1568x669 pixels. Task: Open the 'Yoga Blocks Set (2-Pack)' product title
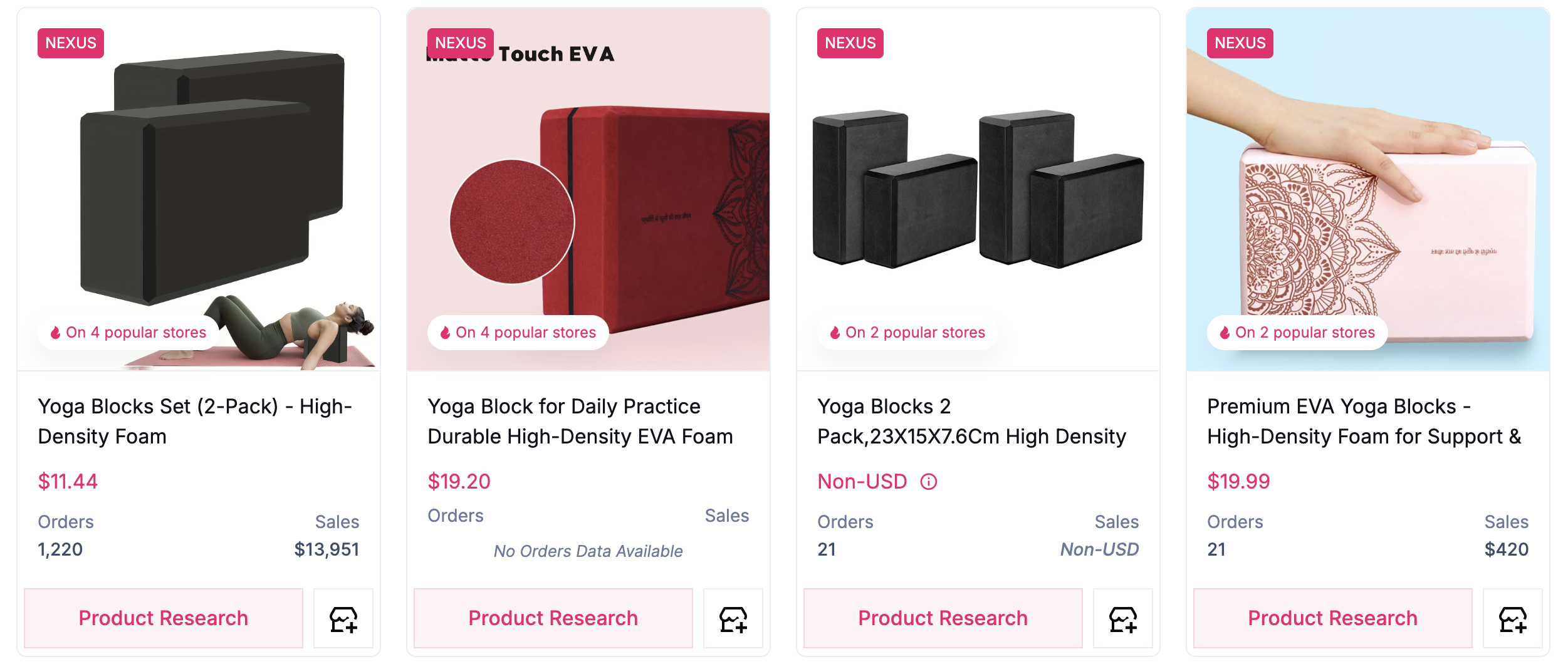click(x=195, y=422)
